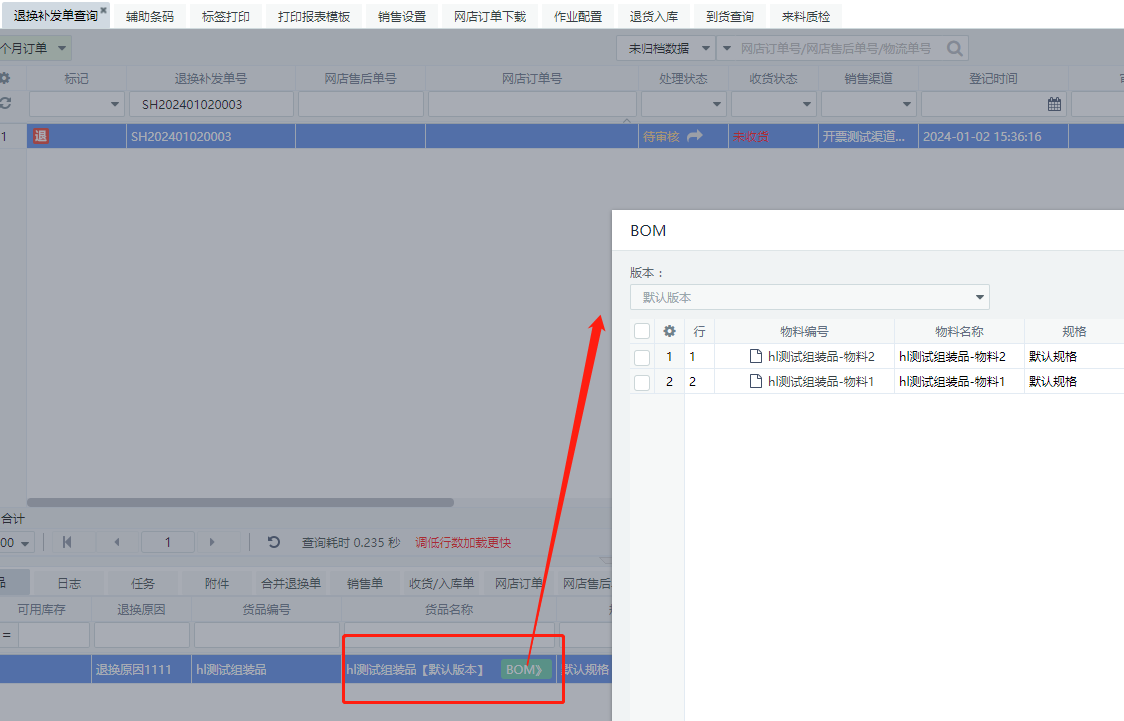Click the green BOM button
Image resolution: width=1124 pixels, height=721 pixels.
[x=525, y=669]
